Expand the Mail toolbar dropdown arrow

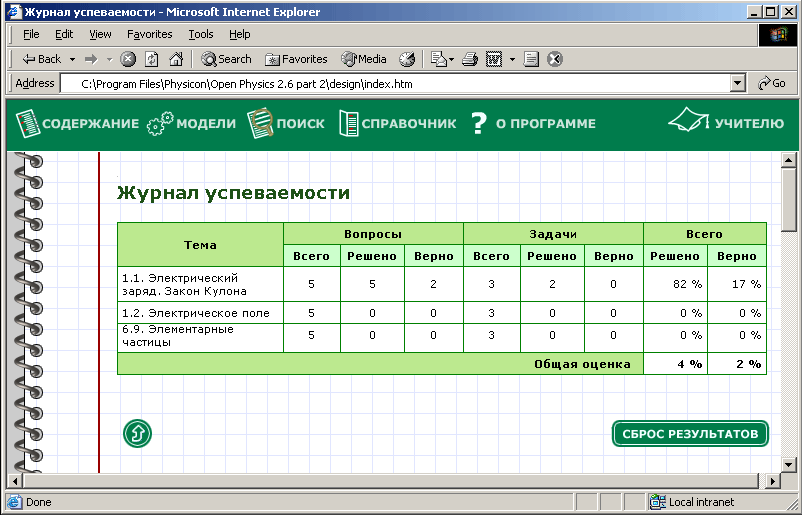(451, 59)
